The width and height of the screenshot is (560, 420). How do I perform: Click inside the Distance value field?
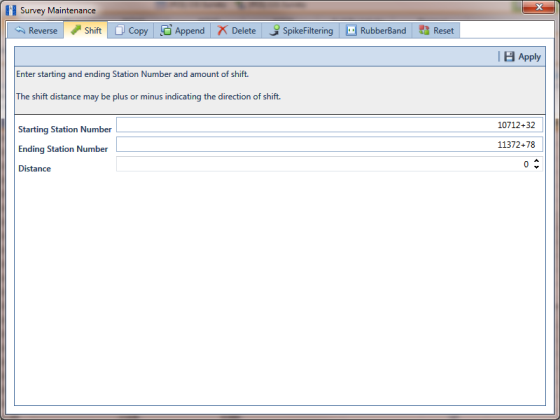324,164
